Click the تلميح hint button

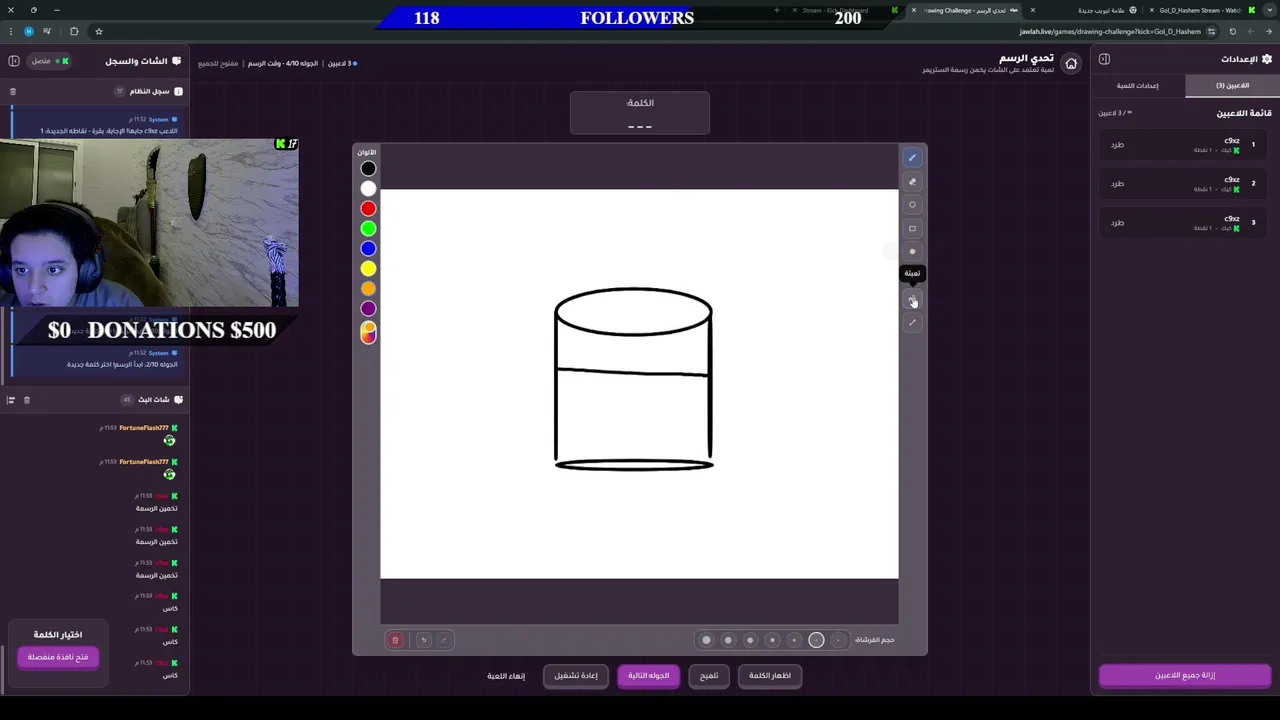[709, 676]
